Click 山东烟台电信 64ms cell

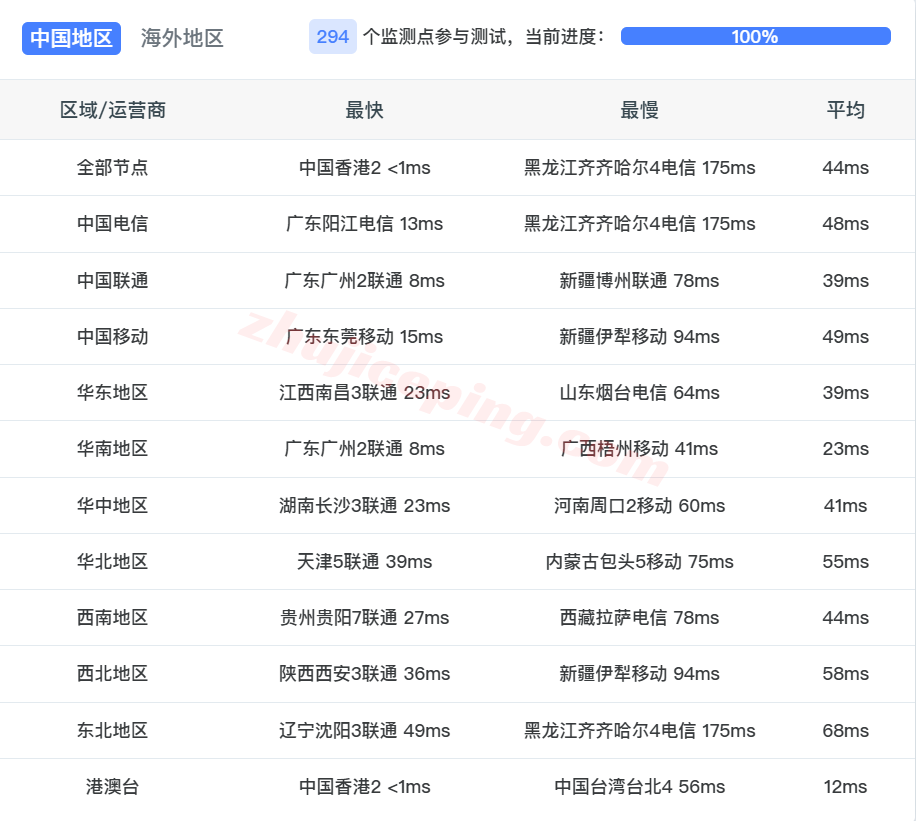pyautogui.click(x=640, y=393)
